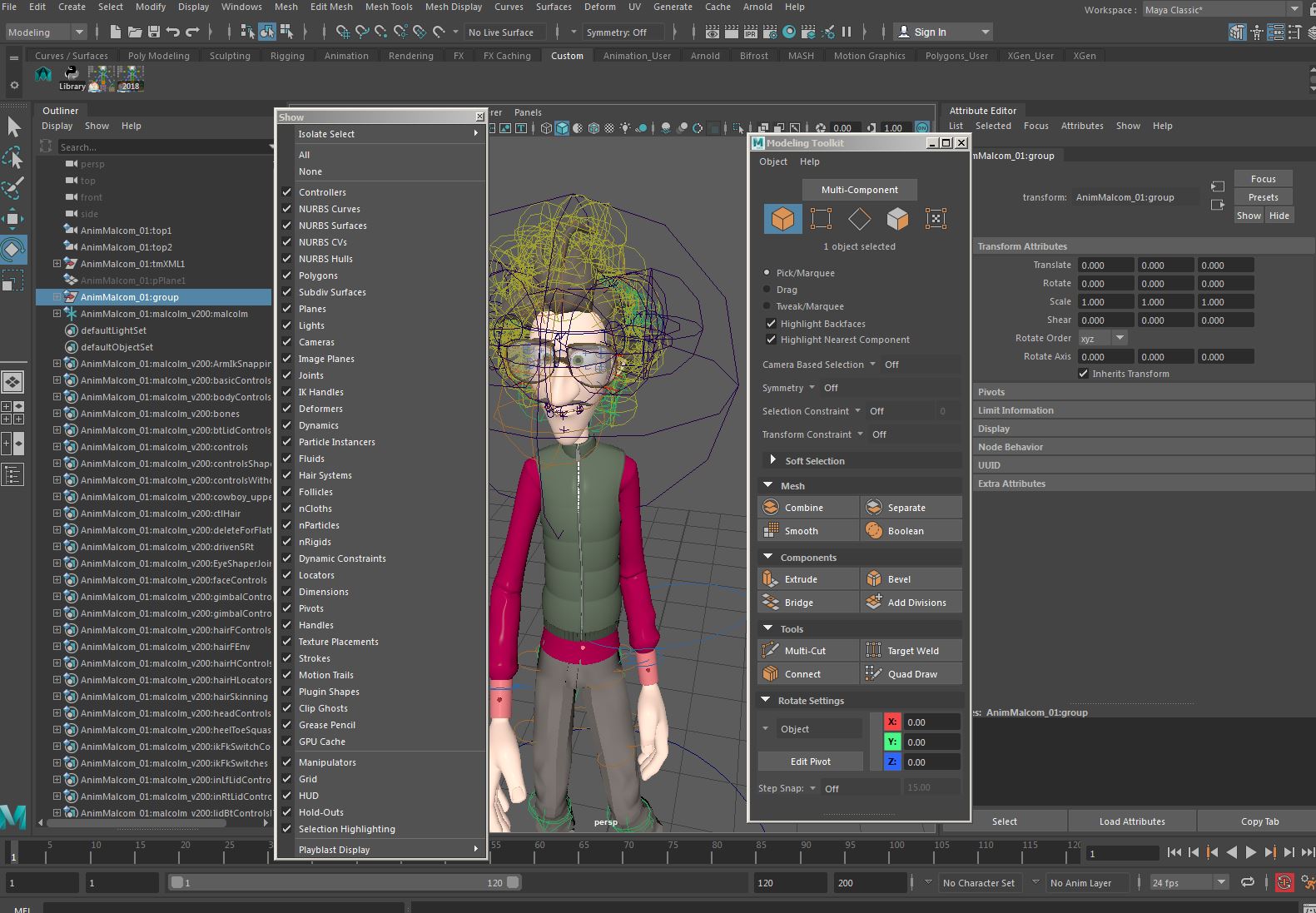
Task: Select Object selection cube in Modeling Toolkit
Action: click(x=782, y=219)
